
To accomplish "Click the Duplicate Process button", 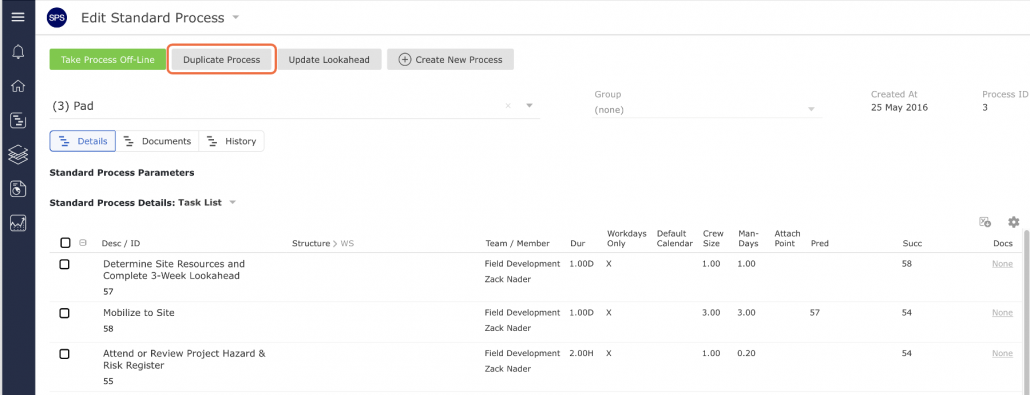I will click(x=221, y=59).
